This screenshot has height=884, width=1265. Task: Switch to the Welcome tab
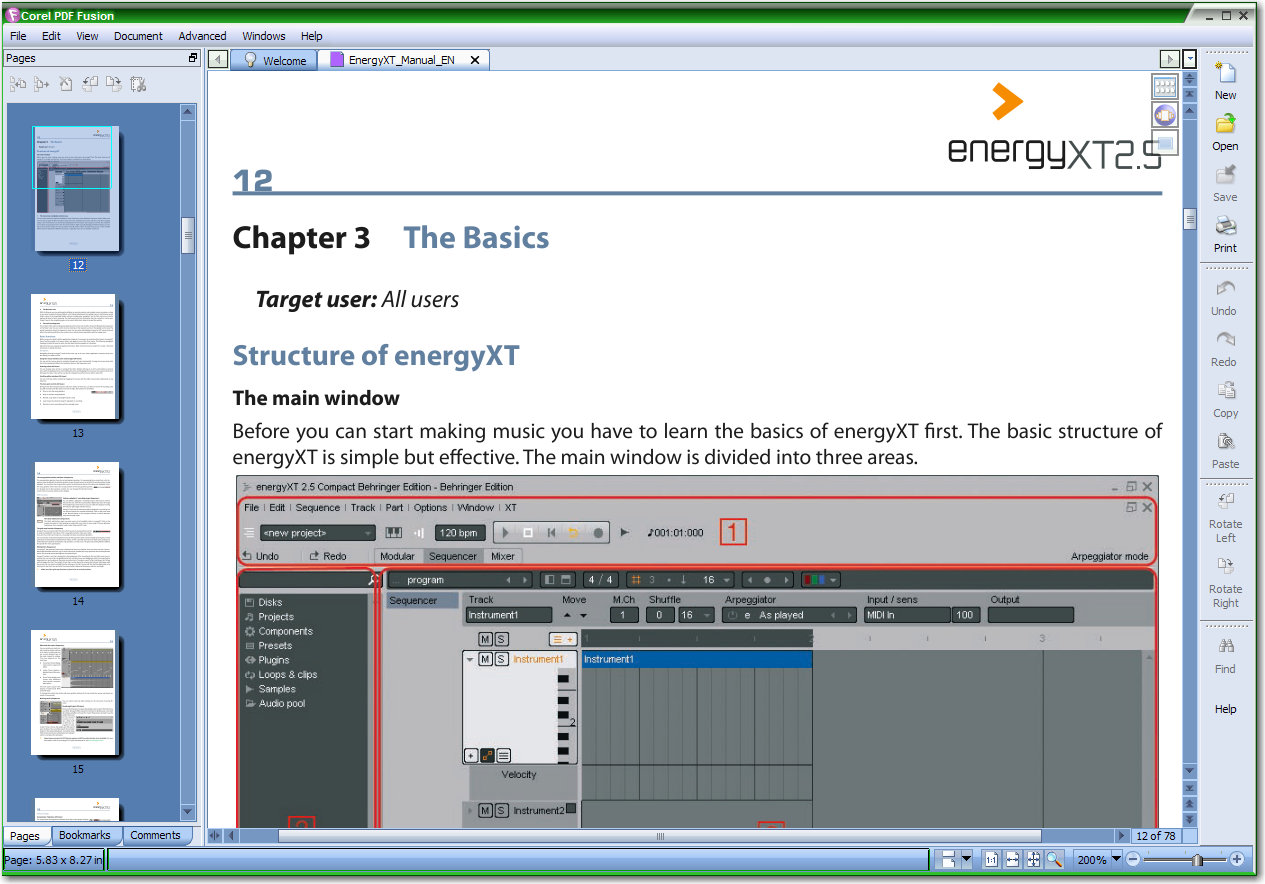click(274, 60)
